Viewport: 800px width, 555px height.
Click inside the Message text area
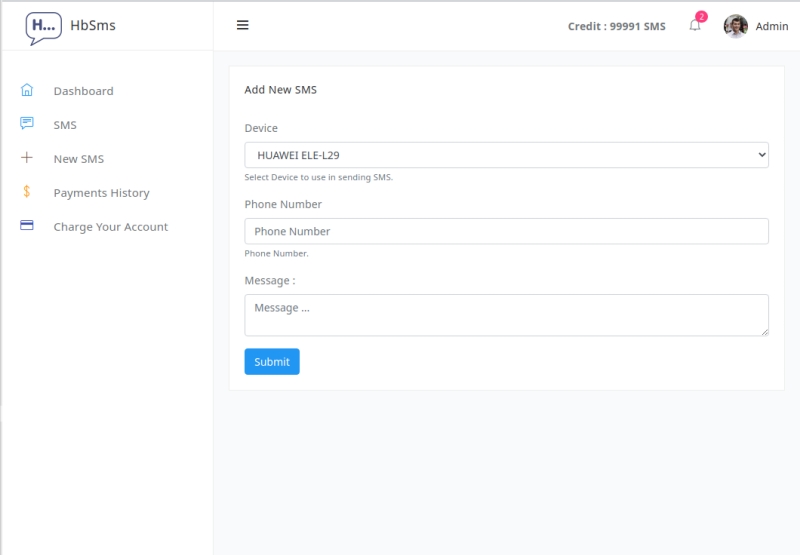506,314
